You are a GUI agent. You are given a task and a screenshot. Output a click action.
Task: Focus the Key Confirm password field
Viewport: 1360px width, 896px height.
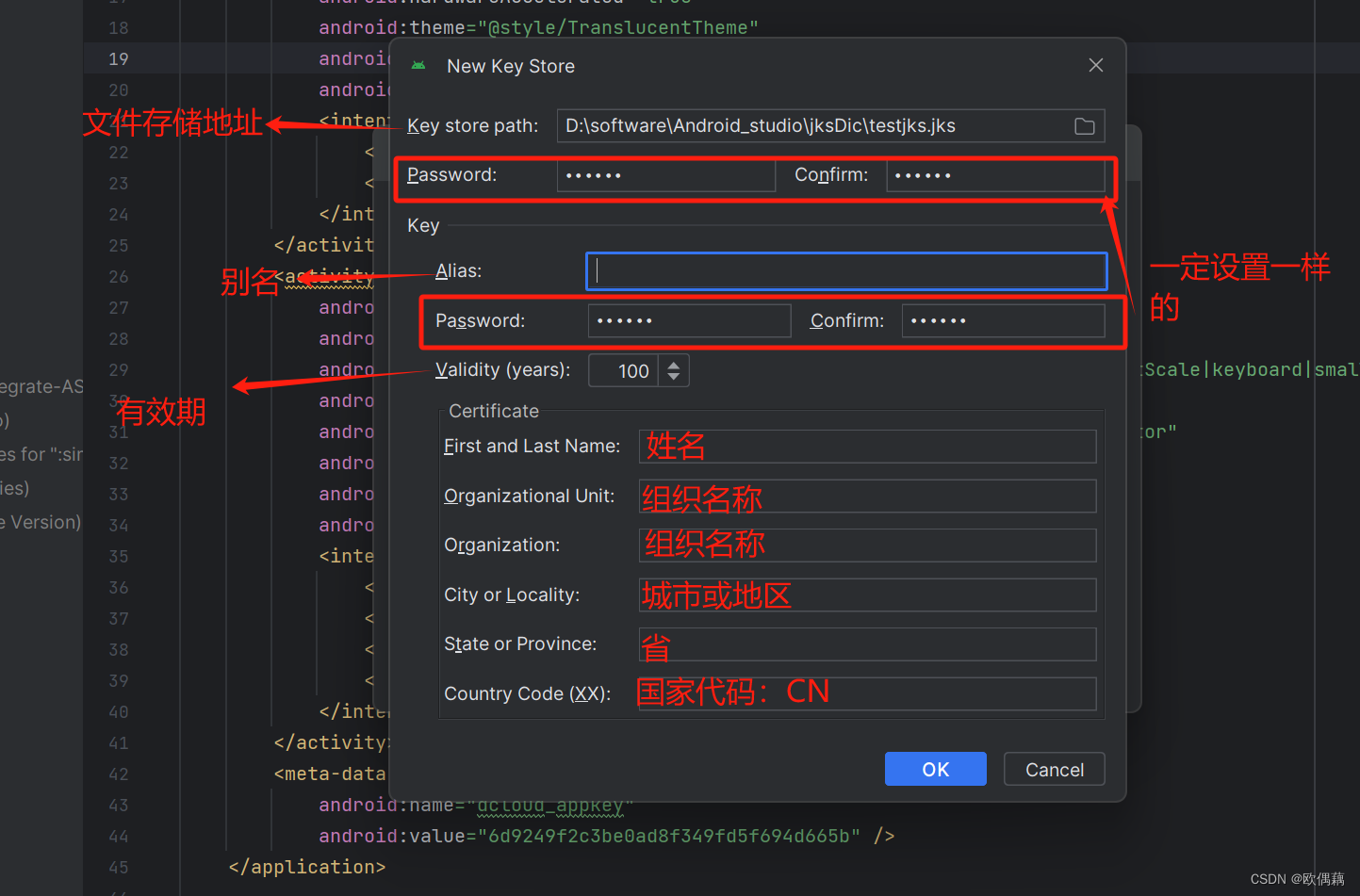click(1003, 320)
